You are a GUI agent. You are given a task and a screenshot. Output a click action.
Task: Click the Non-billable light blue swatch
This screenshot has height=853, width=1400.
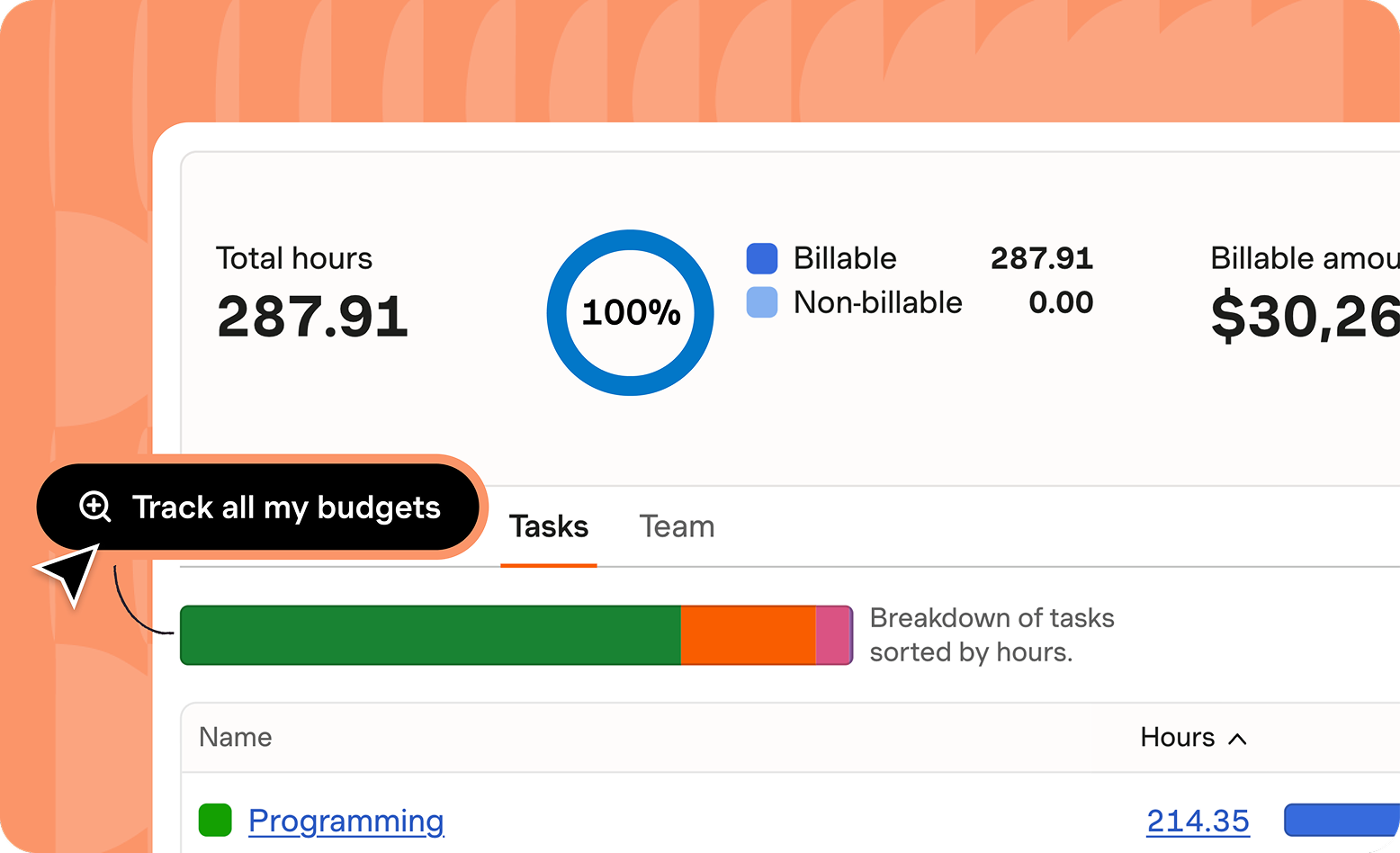pos(762,302)
